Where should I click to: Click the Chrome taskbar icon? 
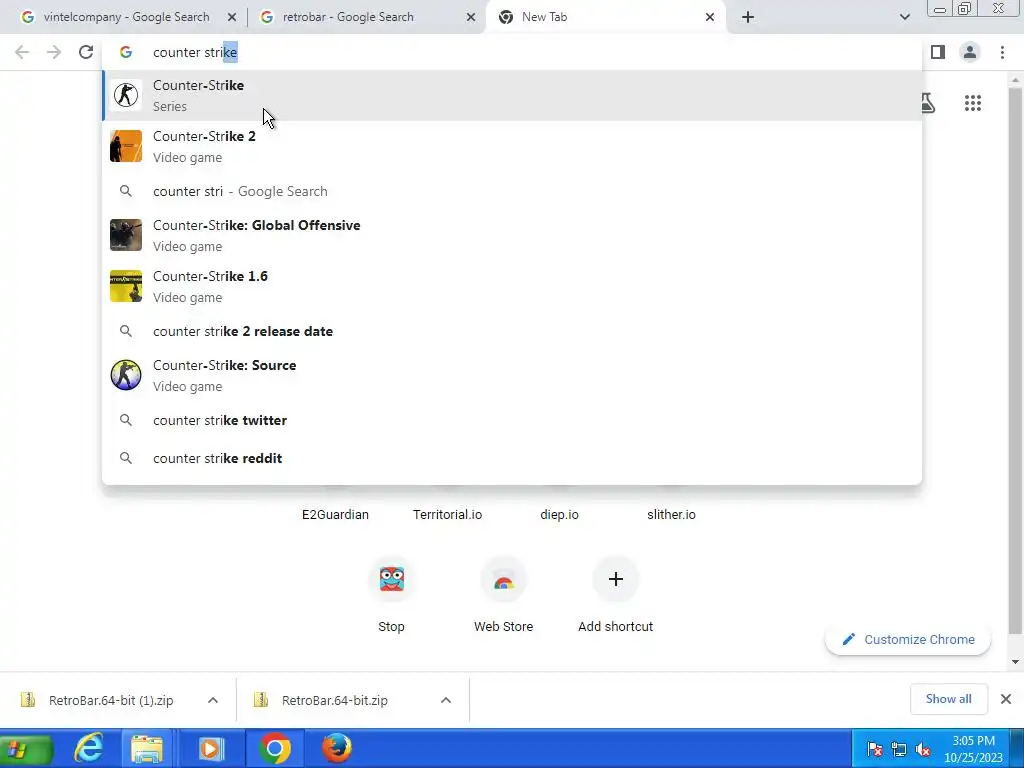275,748
